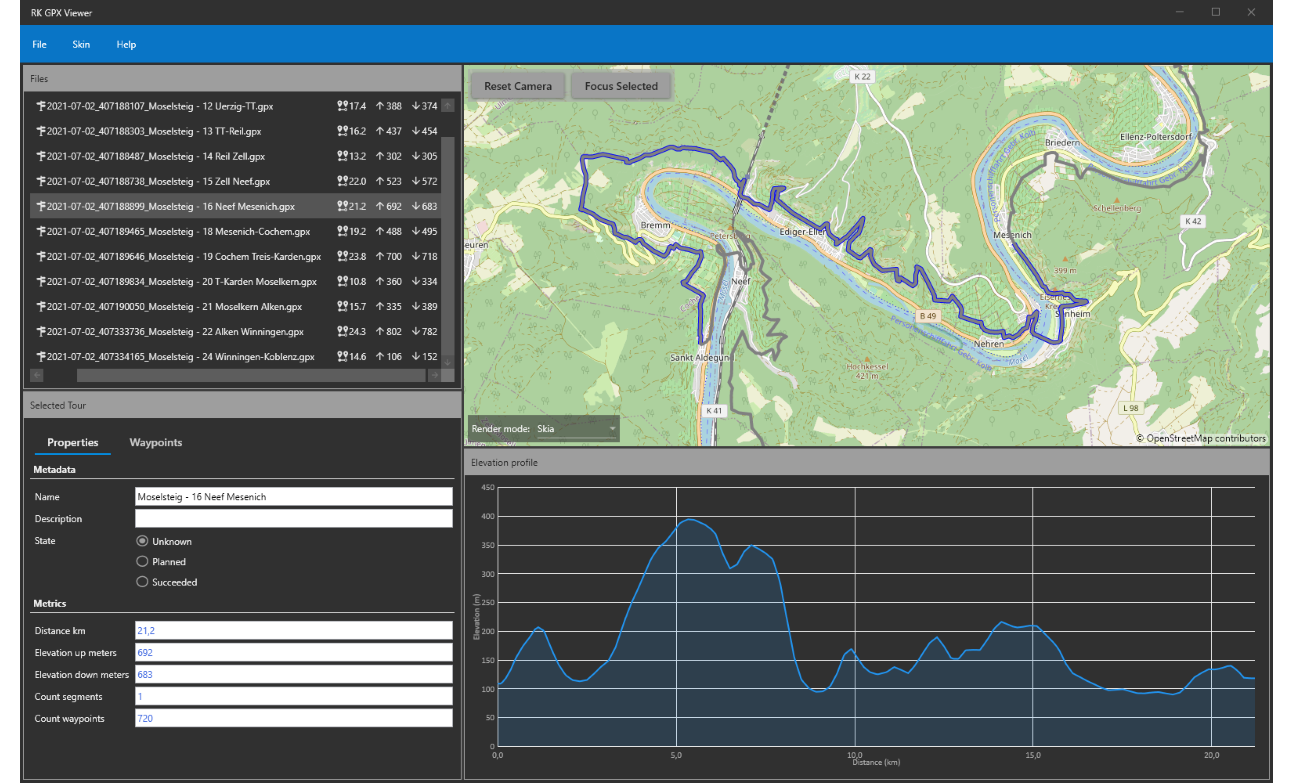This screenshot has height=783, width=1293.
Task: Click distance icon for 22 Alken Winningen
Action: coord(342,331)
